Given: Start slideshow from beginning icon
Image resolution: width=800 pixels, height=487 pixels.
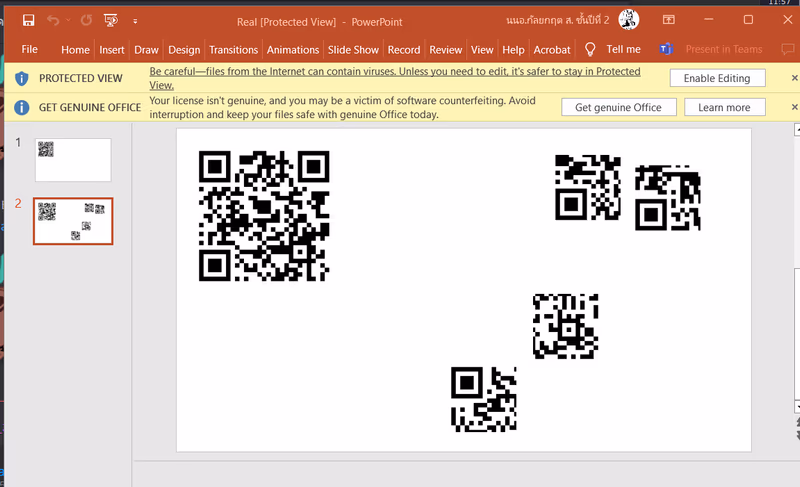Looking at the screenshot, I should coord(111,20).
